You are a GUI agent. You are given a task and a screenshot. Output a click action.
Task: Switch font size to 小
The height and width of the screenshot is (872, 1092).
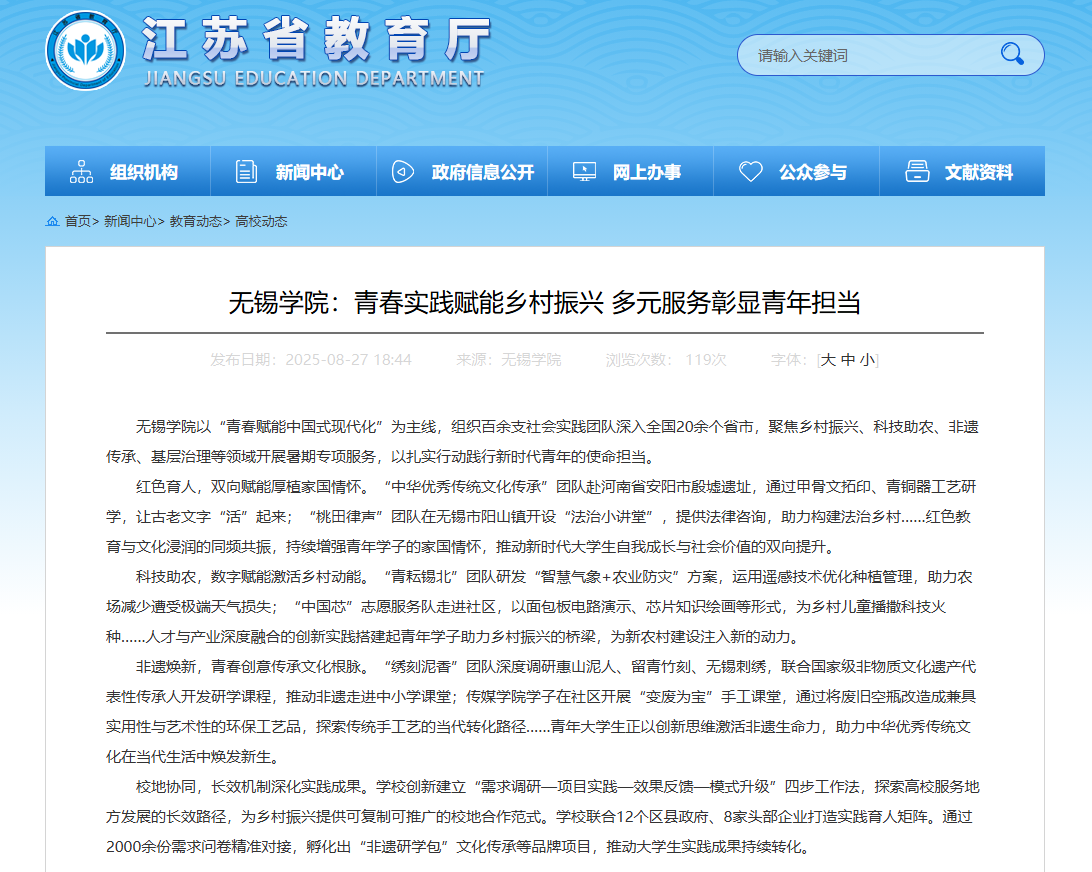click(x=866, y=360)
